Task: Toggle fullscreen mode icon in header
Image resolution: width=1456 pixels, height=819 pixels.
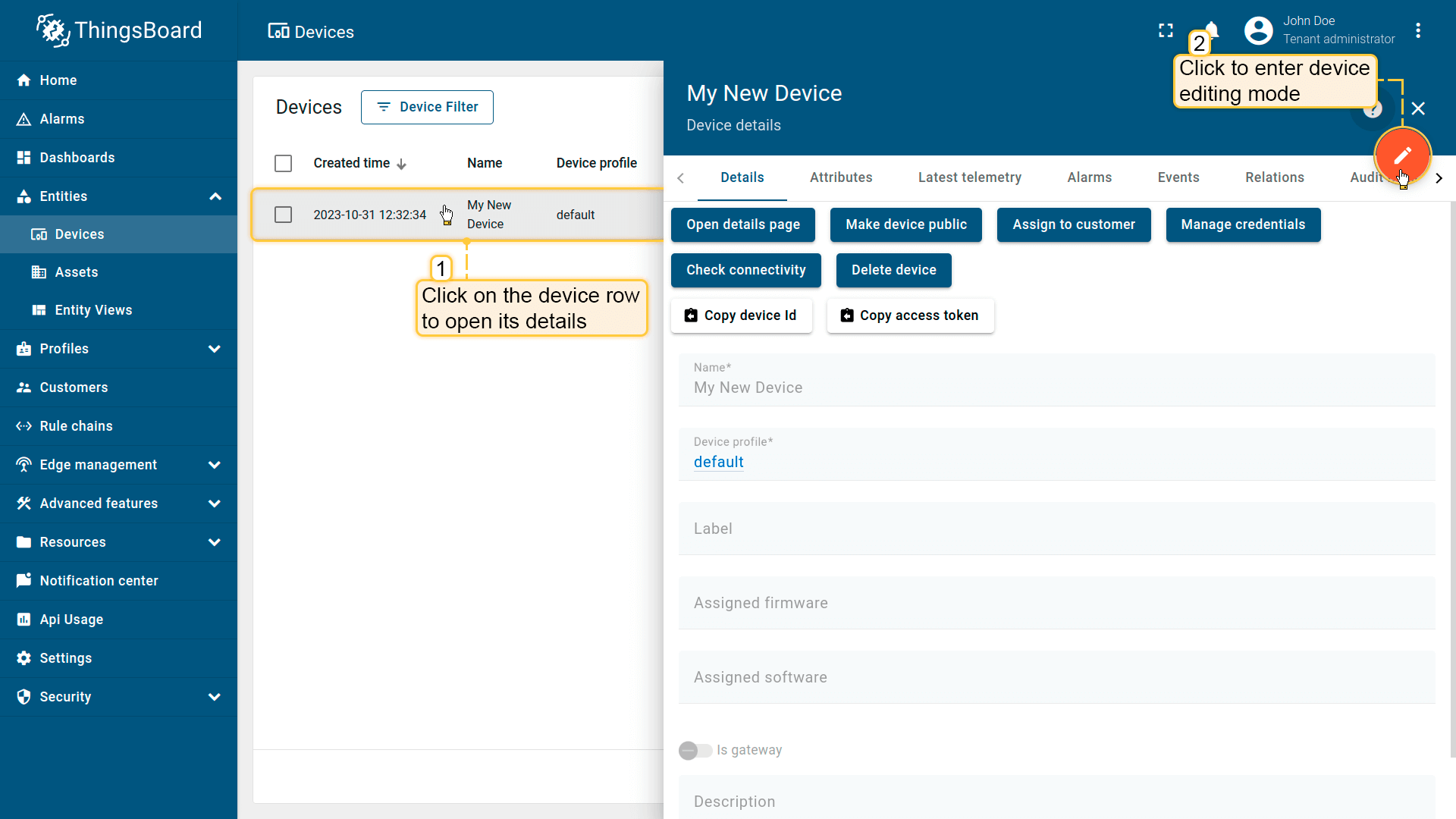Action: [x=1166, y=30]
